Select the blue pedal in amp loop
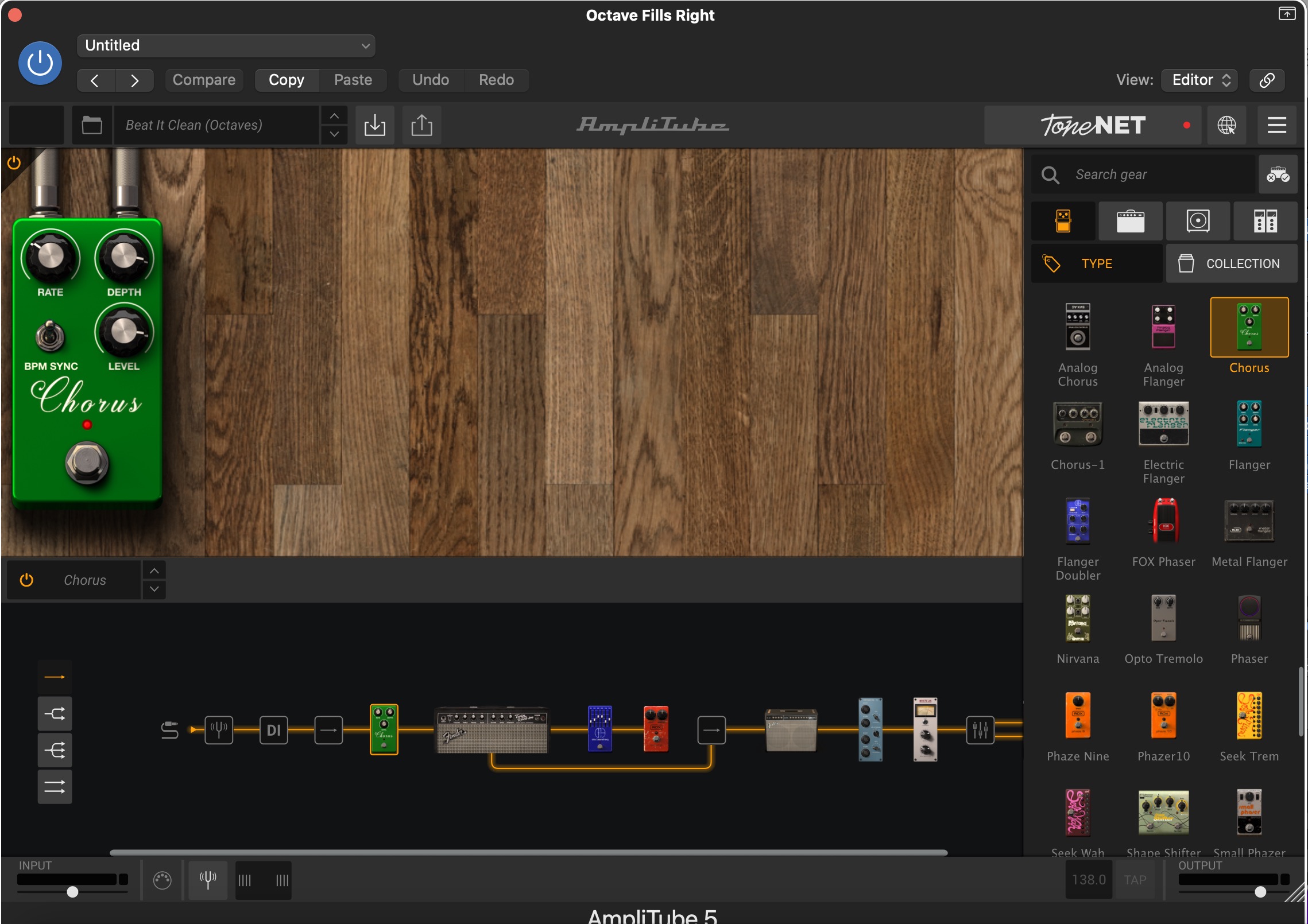Viewport: 1308px width, 924px height. 600,728
